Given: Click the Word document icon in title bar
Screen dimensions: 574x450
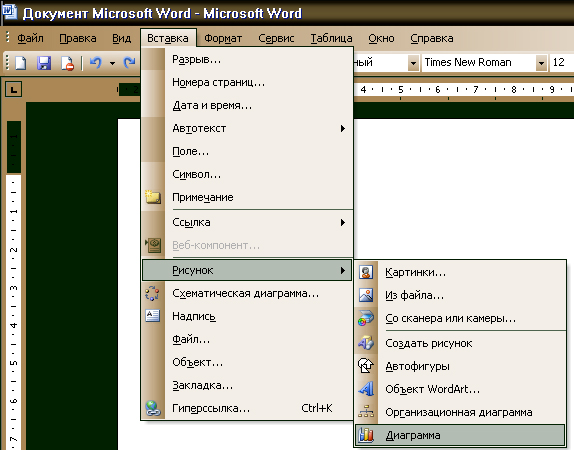Looking at the screenshot, I should (9, 11).
